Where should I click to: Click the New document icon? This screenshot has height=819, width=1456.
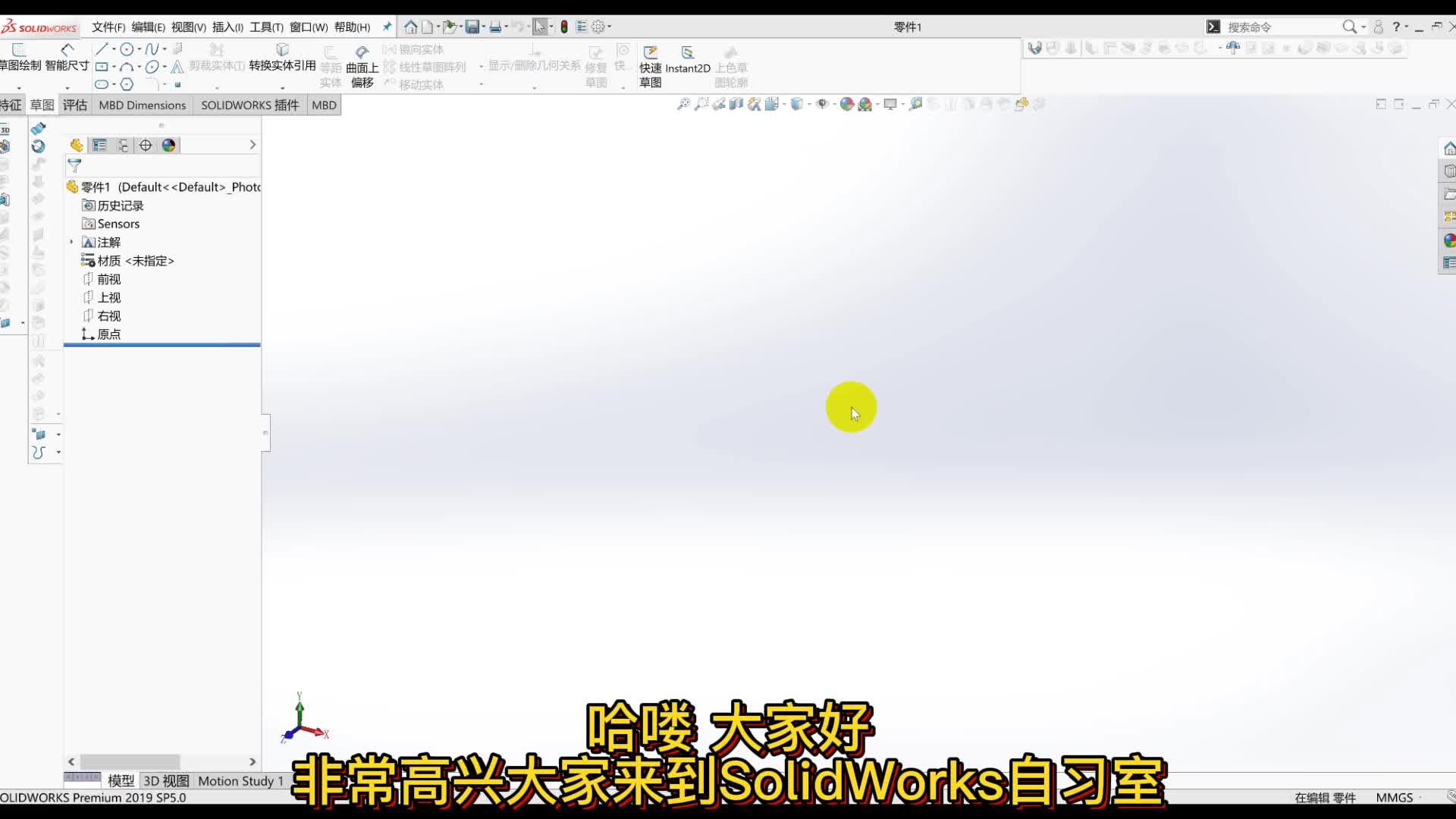pos(428,27)
